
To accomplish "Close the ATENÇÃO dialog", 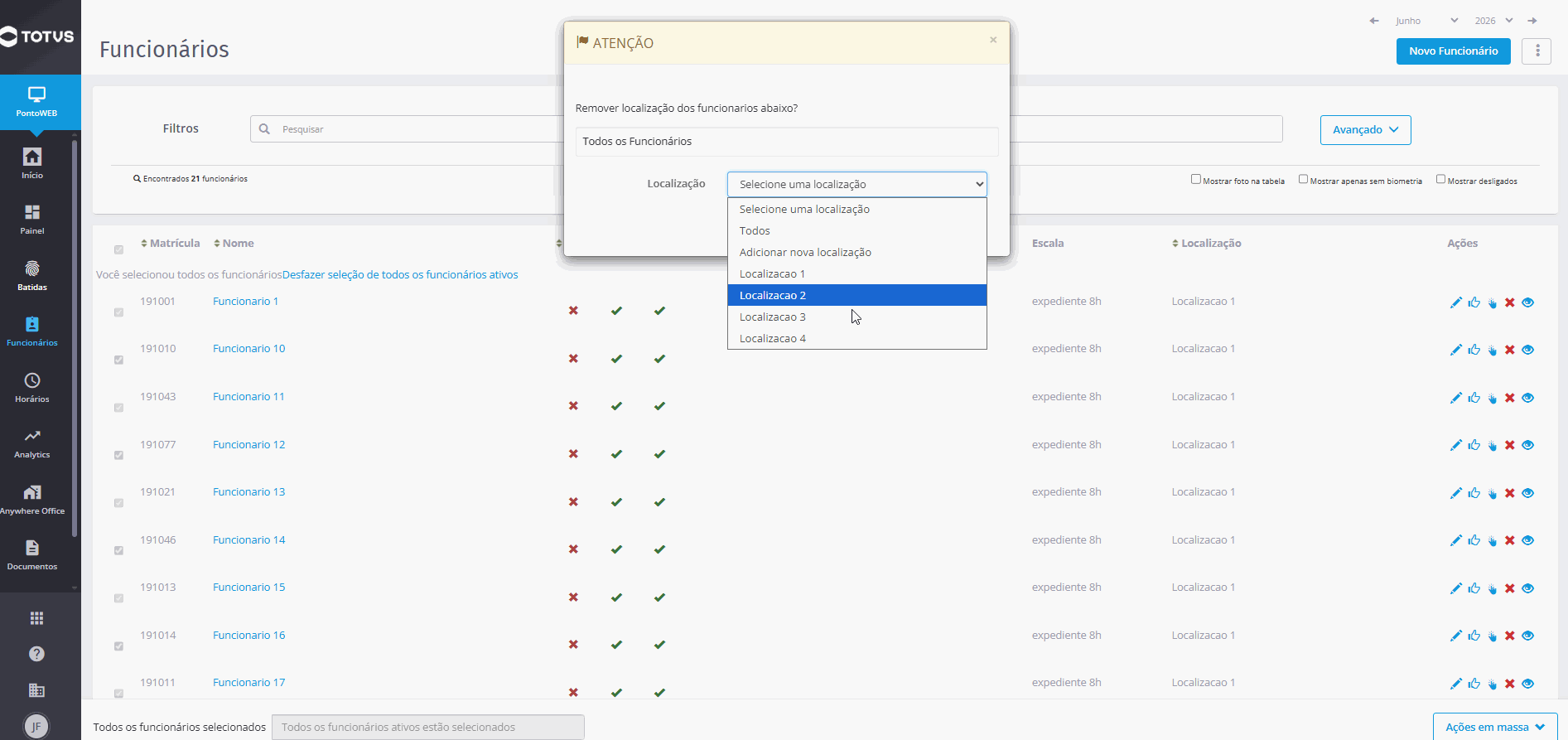I will point(993,40).
